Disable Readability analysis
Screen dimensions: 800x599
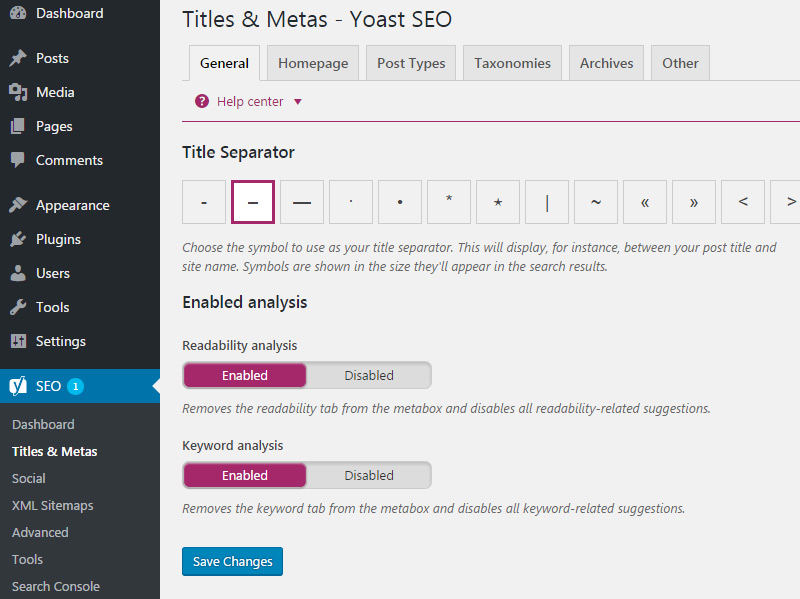[x=369, y=376]
